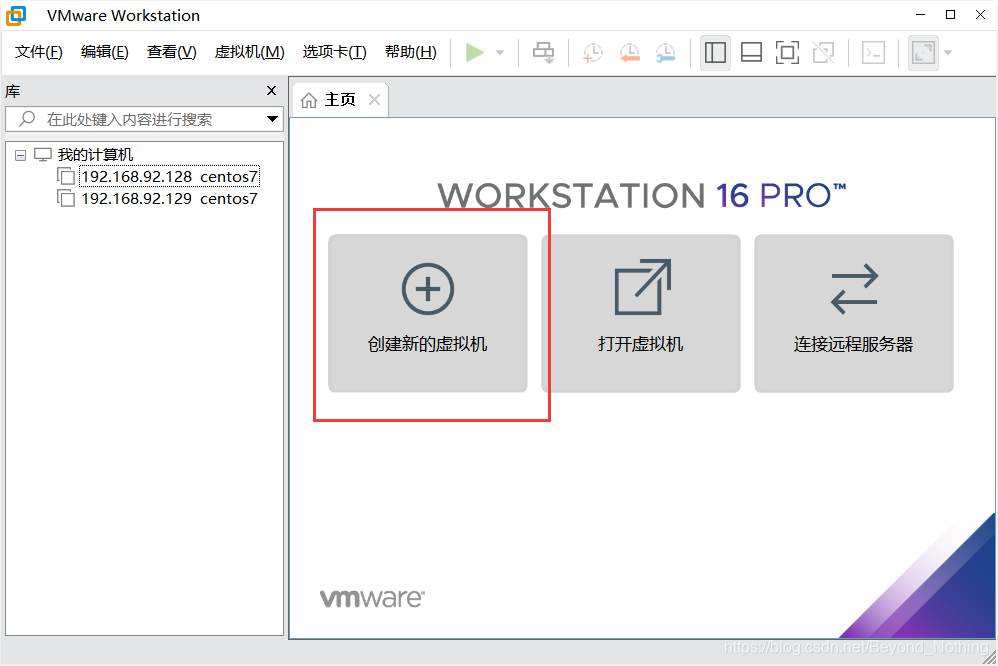
Task: Revert to snapshot icon with orange arrow
Action: 629,53
